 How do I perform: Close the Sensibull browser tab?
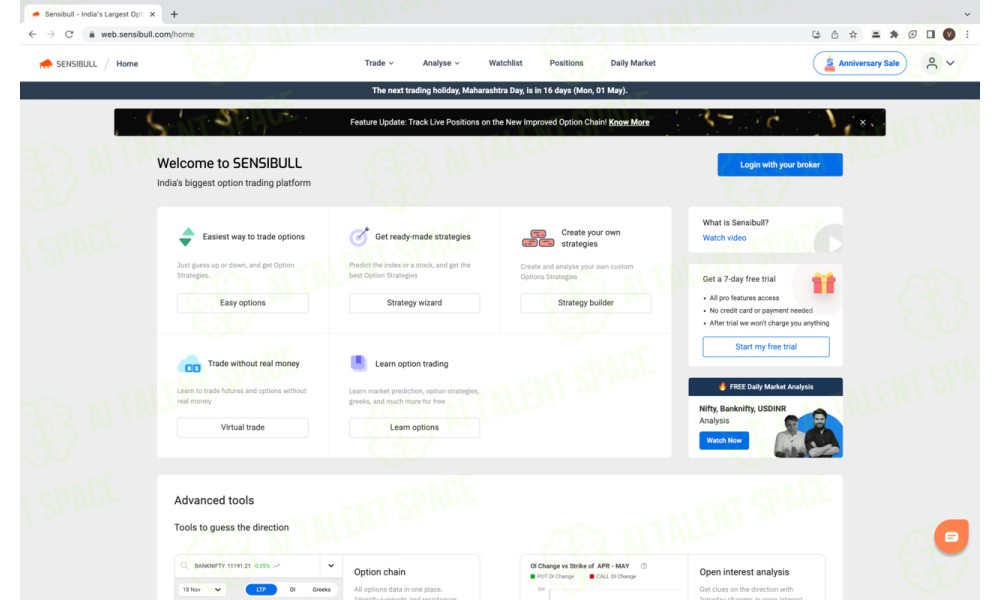coord(152,14)
